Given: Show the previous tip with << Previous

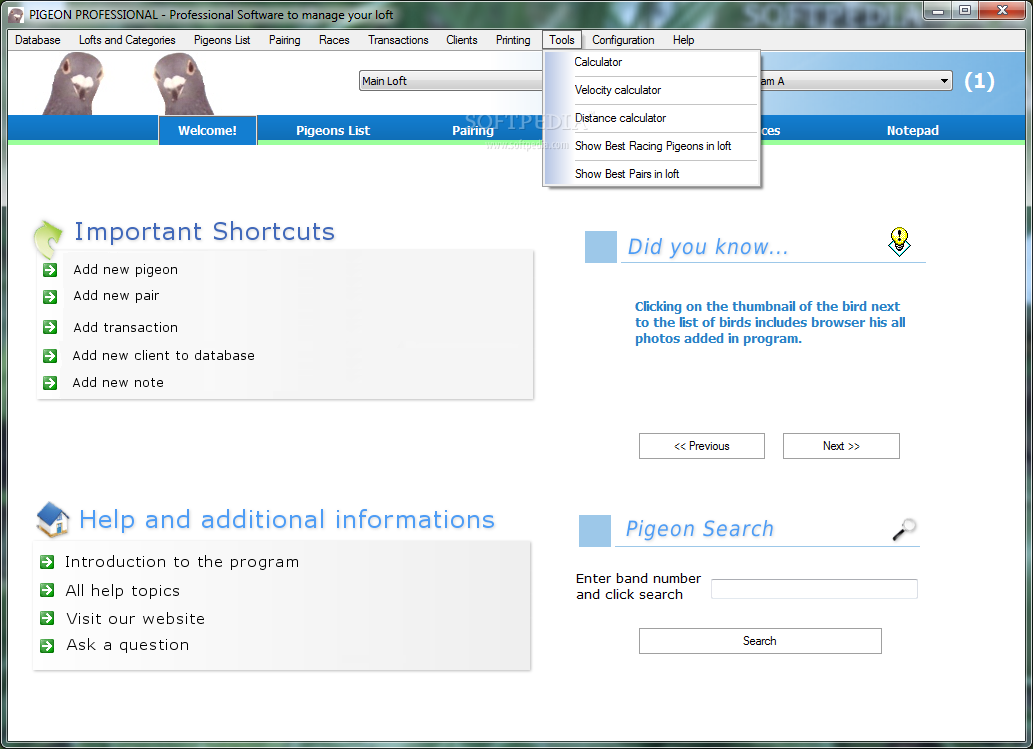Looking at the screenshot, I should pyautogui.click(x=702, y=446).
